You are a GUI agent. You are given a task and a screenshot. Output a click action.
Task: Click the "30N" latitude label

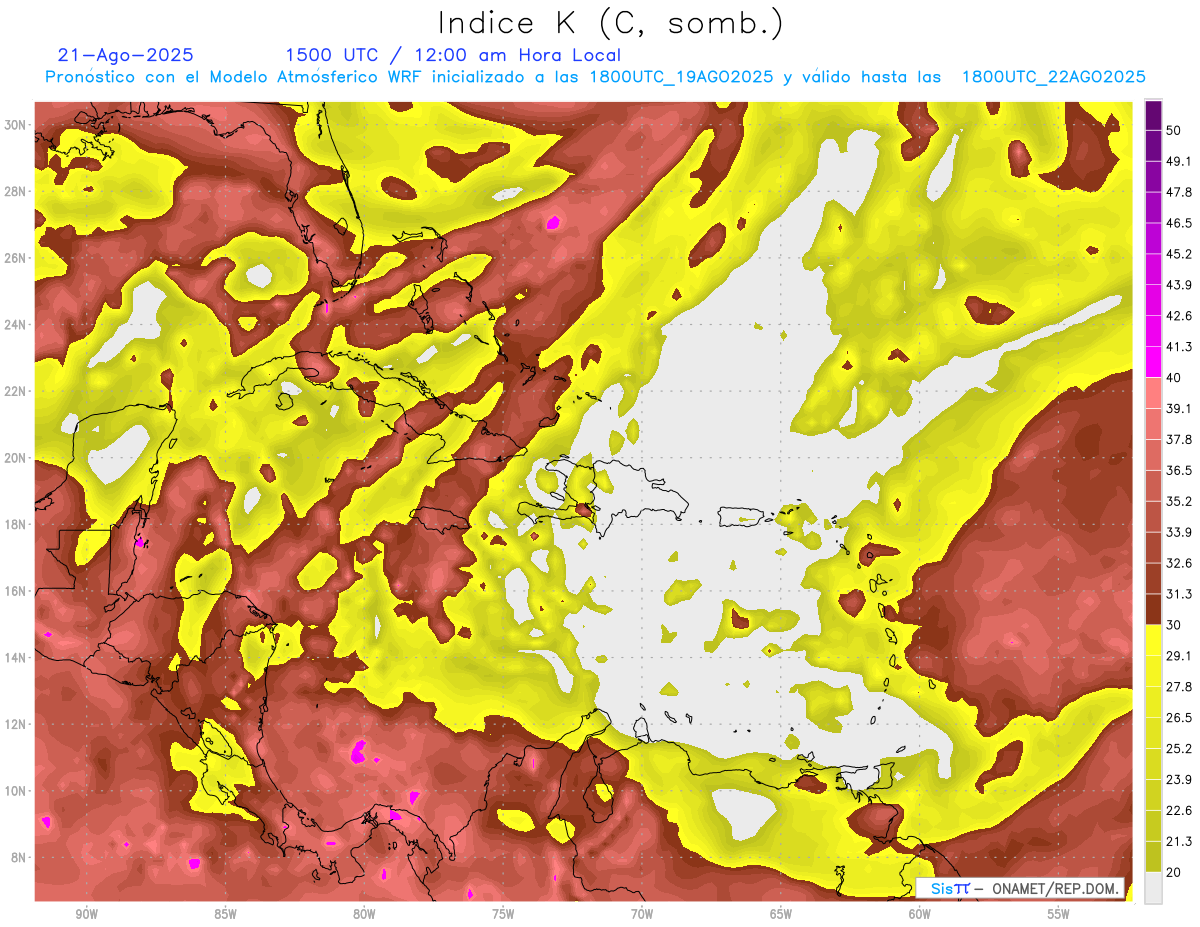click(15, 125)
